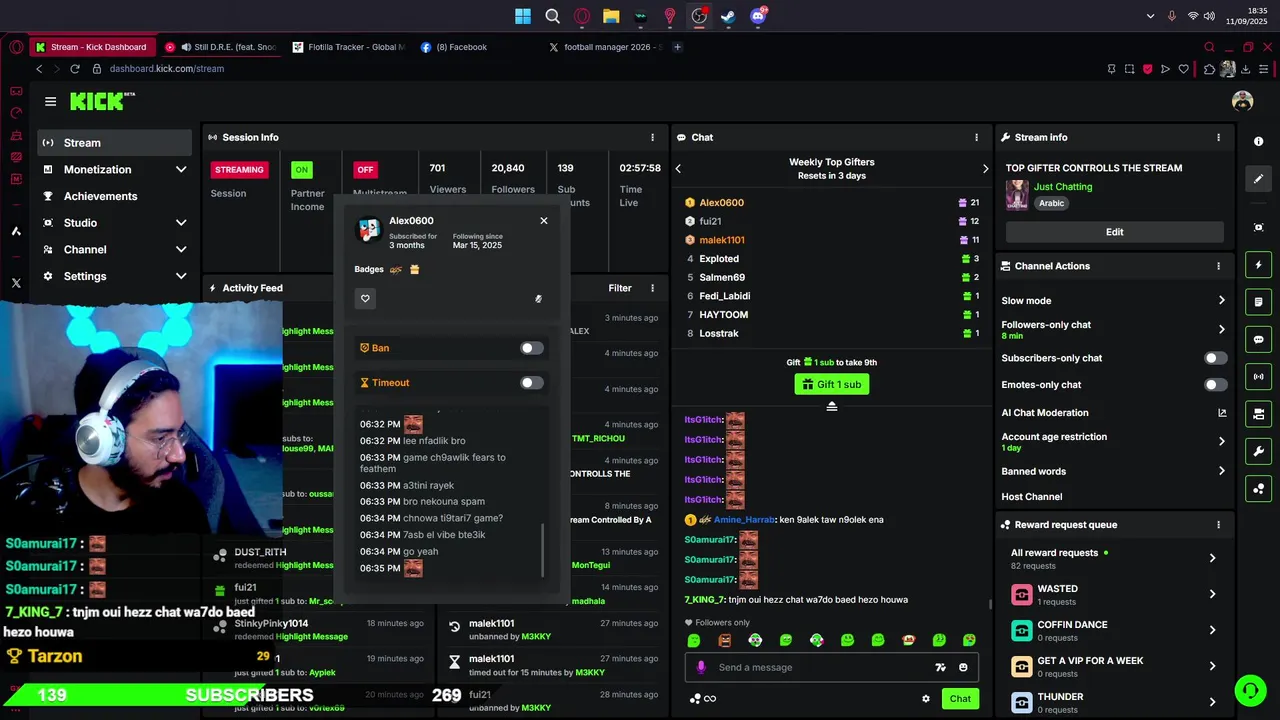Select the pencil edit icon in right rail
Screen dimensions: 1280x720
pos(1258,179)
